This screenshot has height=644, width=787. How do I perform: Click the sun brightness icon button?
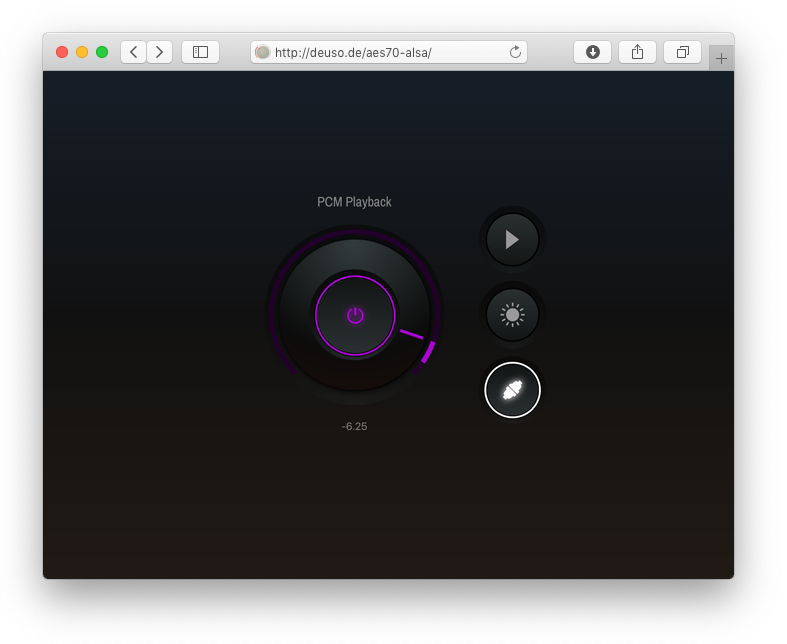[x=512, y=315]
